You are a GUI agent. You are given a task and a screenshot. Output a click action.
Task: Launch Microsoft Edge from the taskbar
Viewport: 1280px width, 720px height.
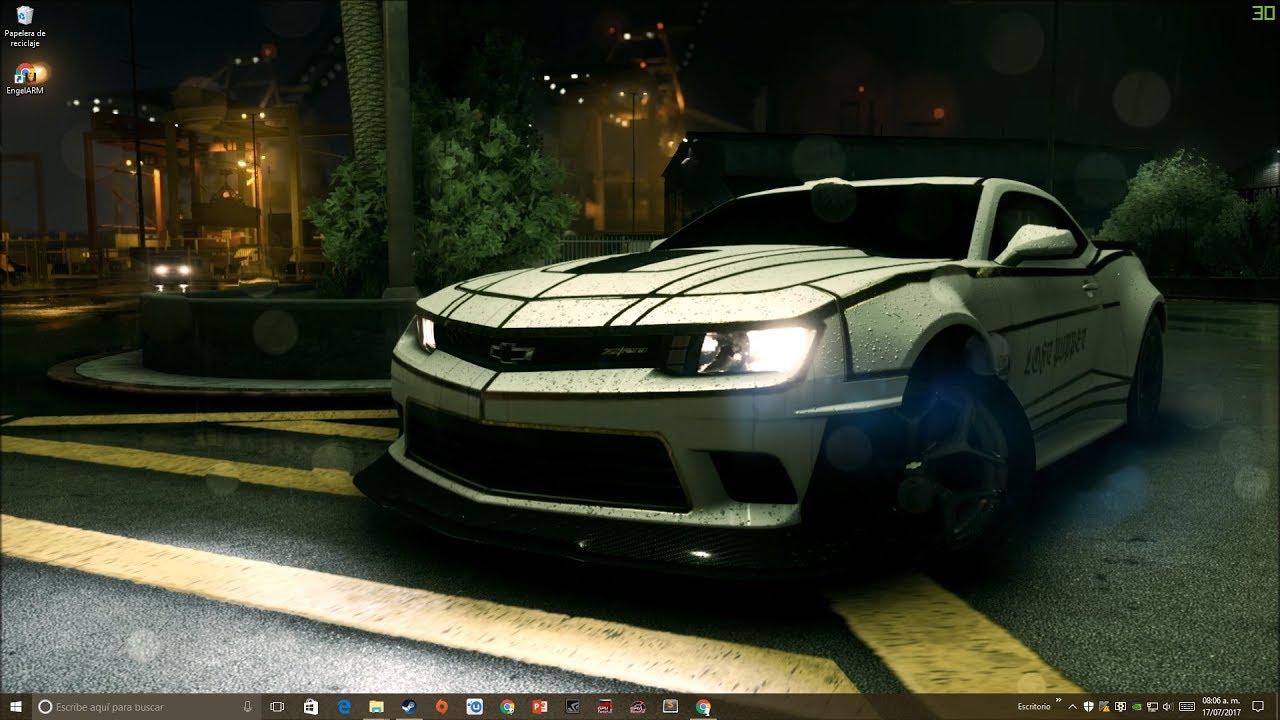(x=345, y=709)
